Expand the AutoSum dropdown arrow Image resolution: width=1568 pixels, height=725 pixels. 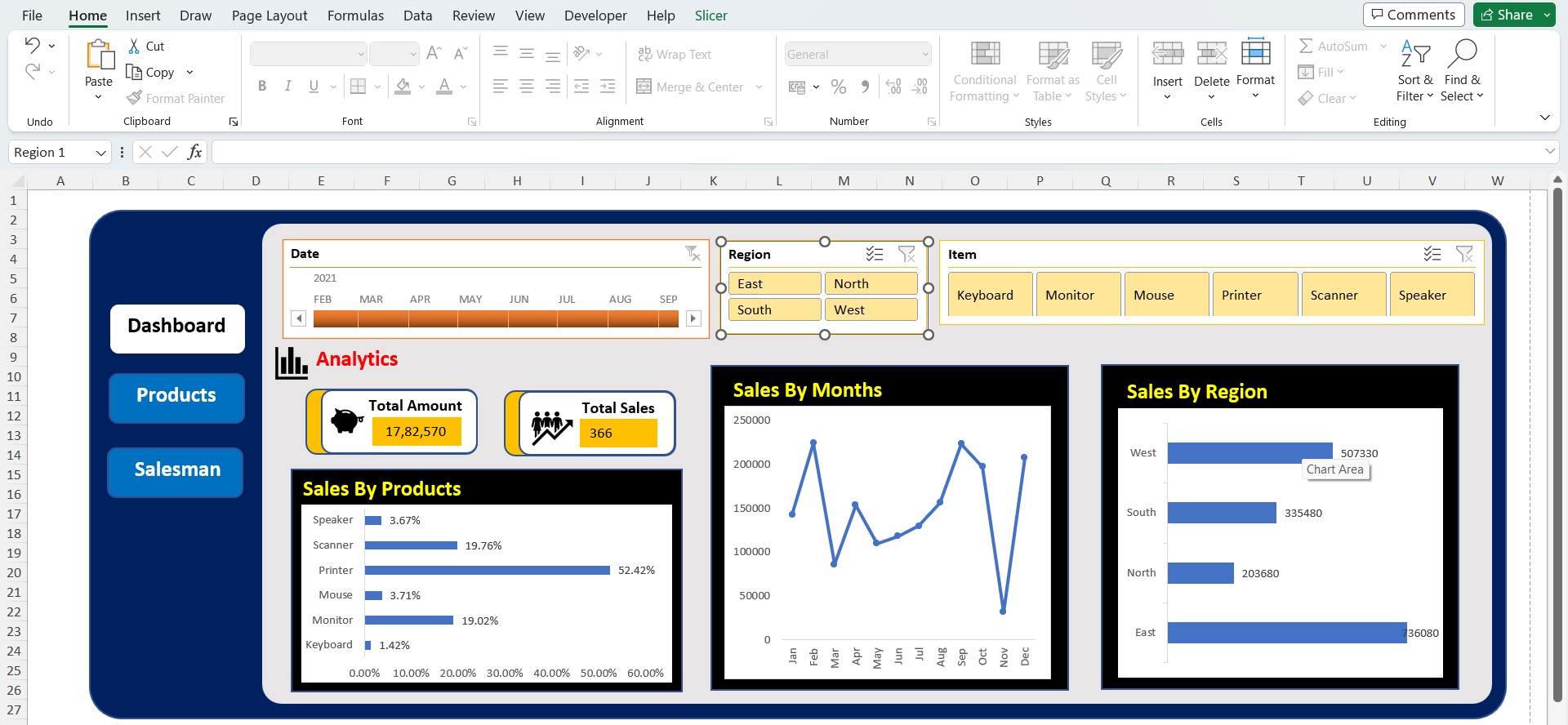[x=1383, y=47]
